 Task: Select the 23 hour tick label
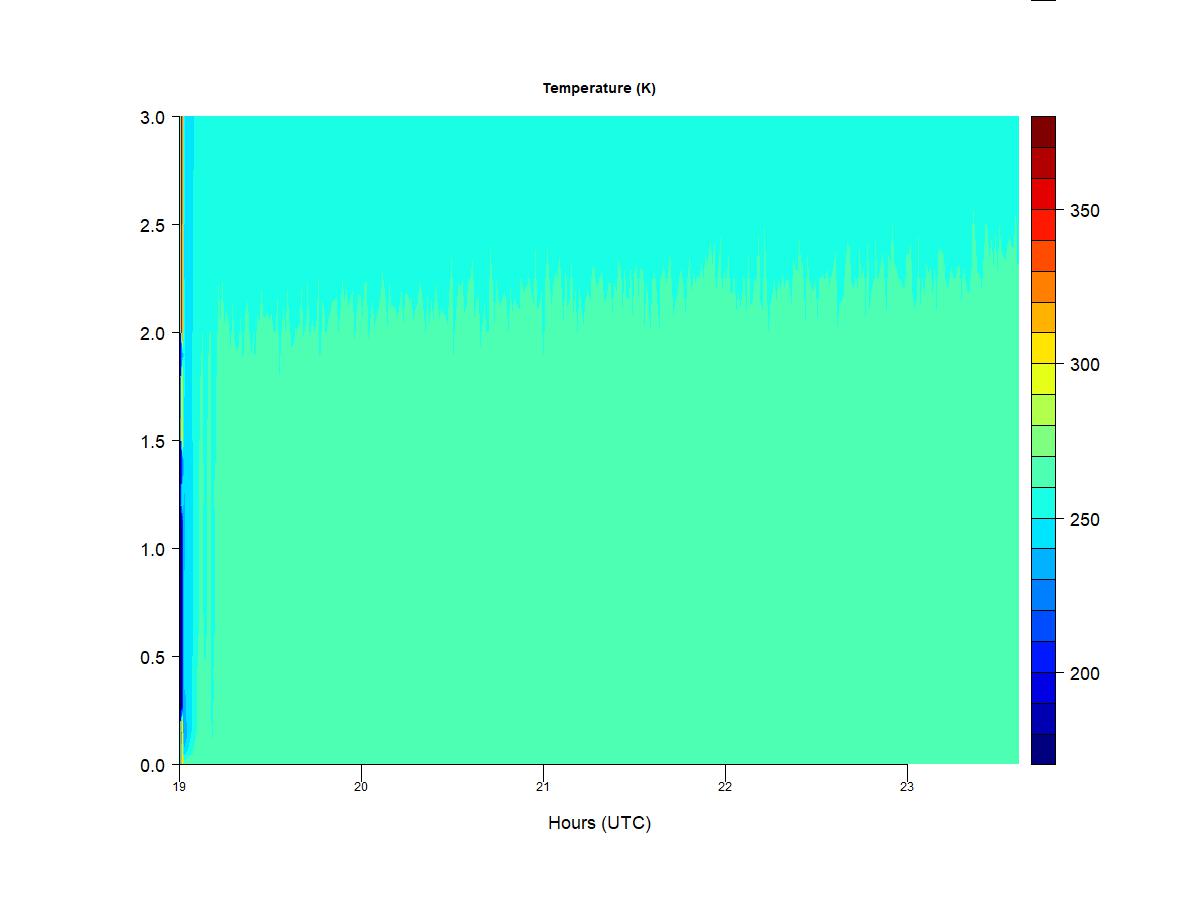[x=907, y=786]
